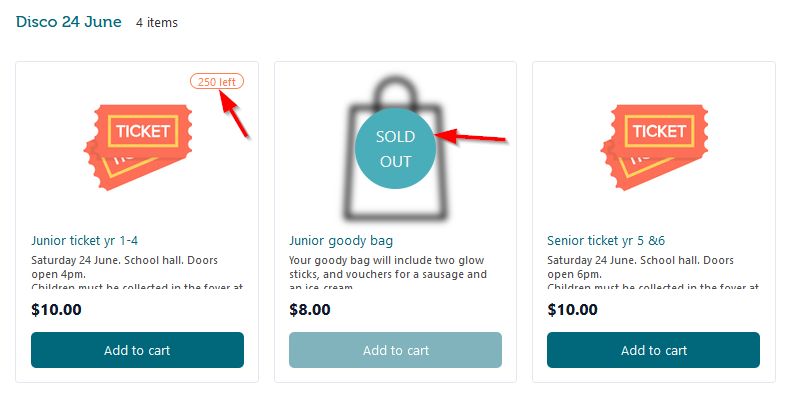The image size is (788, 418).
Task: Click the Senior ticket description mentioning 6pm
Action: click(x=653, y=272)
